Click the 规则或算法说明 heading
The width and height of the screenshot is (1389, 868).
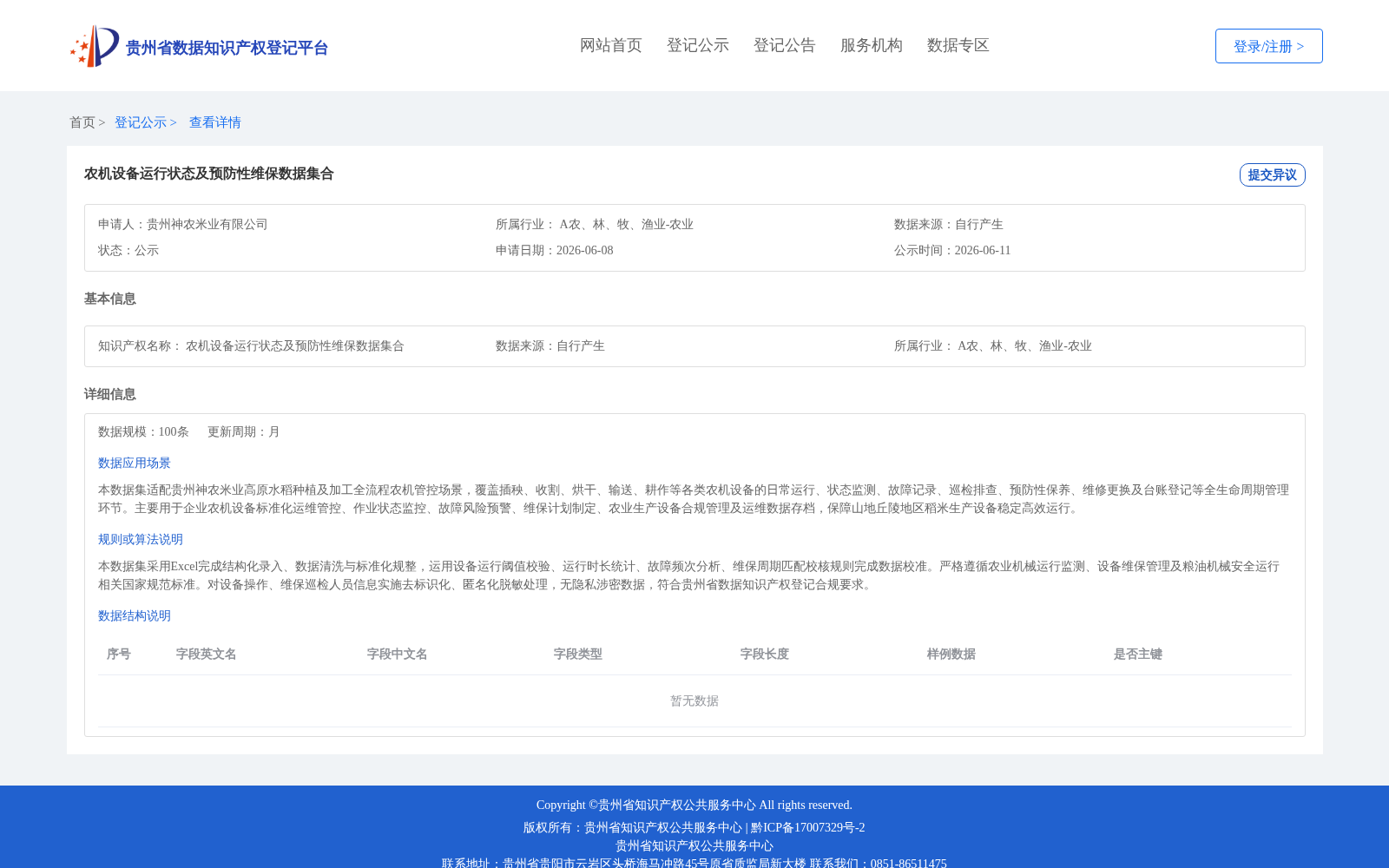tap(141, 539)
